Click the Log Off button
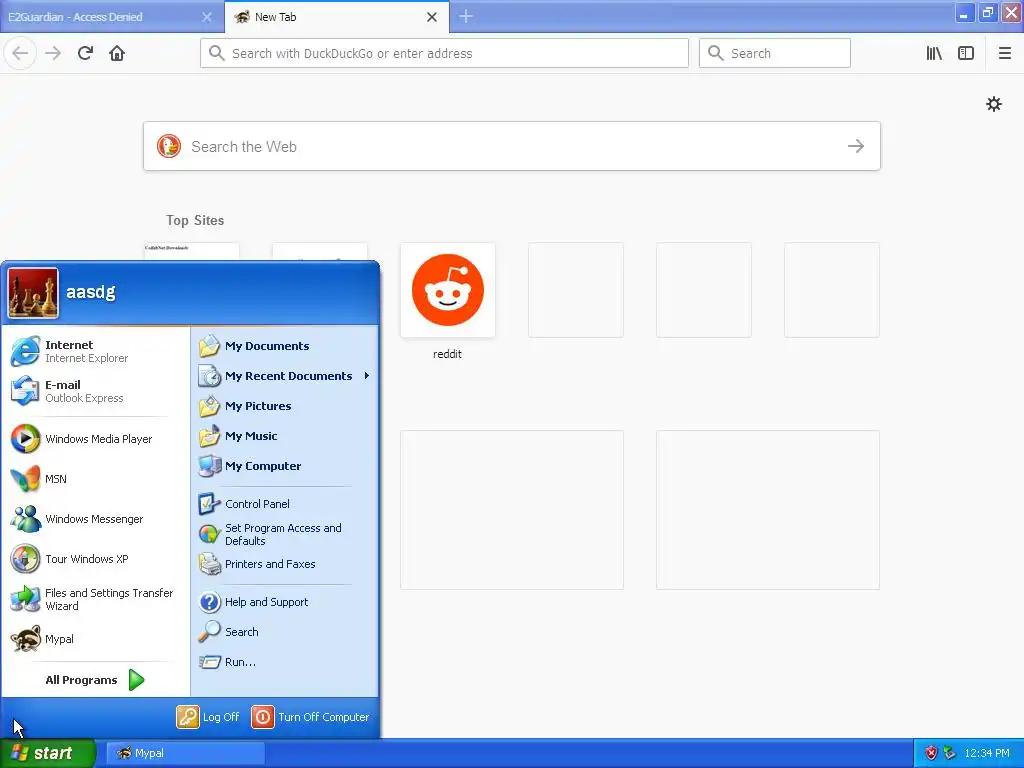The height and width of the screenshot is (768, 1024). [x=208, y=717]
